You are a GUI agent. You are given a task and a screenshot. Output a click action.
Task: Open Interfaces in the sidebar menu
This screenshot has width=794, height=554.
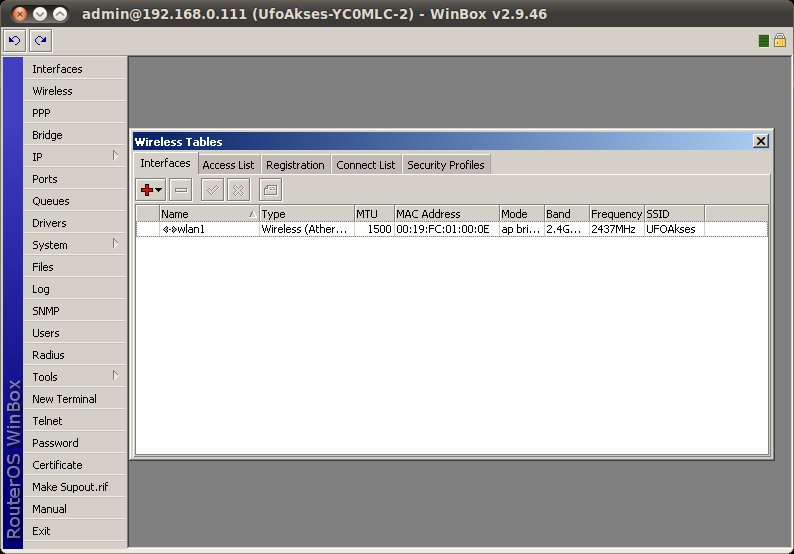pyautogui.click(x=75, y=69)
